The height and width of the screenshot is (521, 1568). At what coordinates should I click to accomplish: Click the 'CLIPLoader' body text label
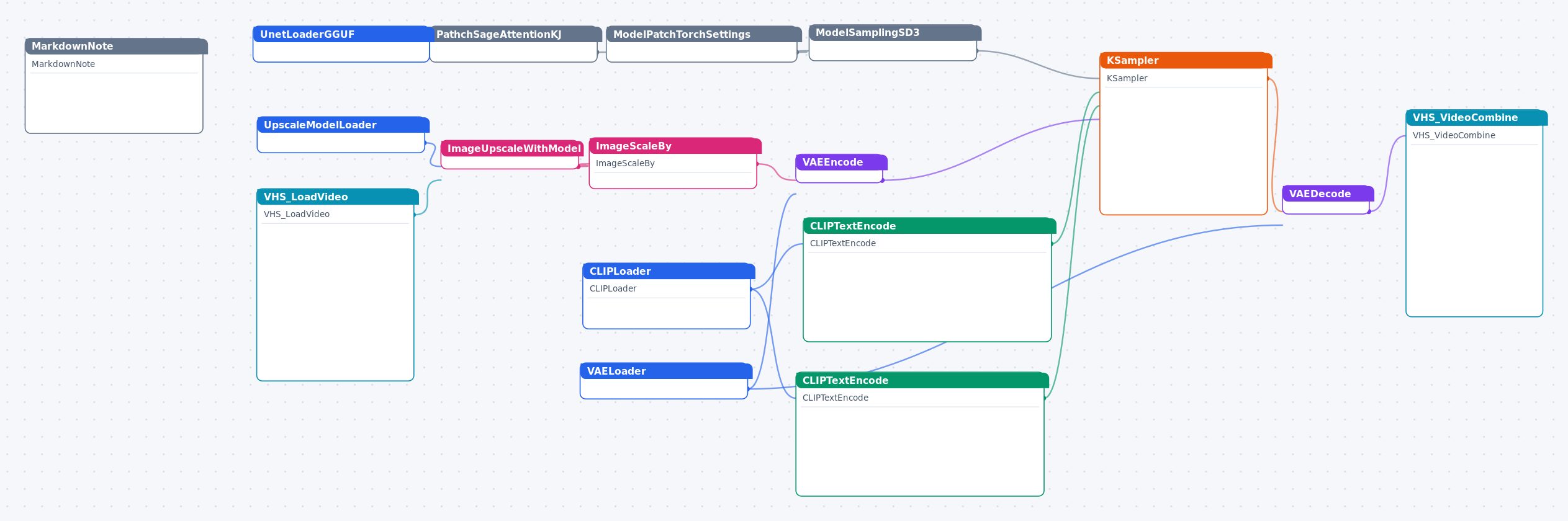[x=613, y=288]
